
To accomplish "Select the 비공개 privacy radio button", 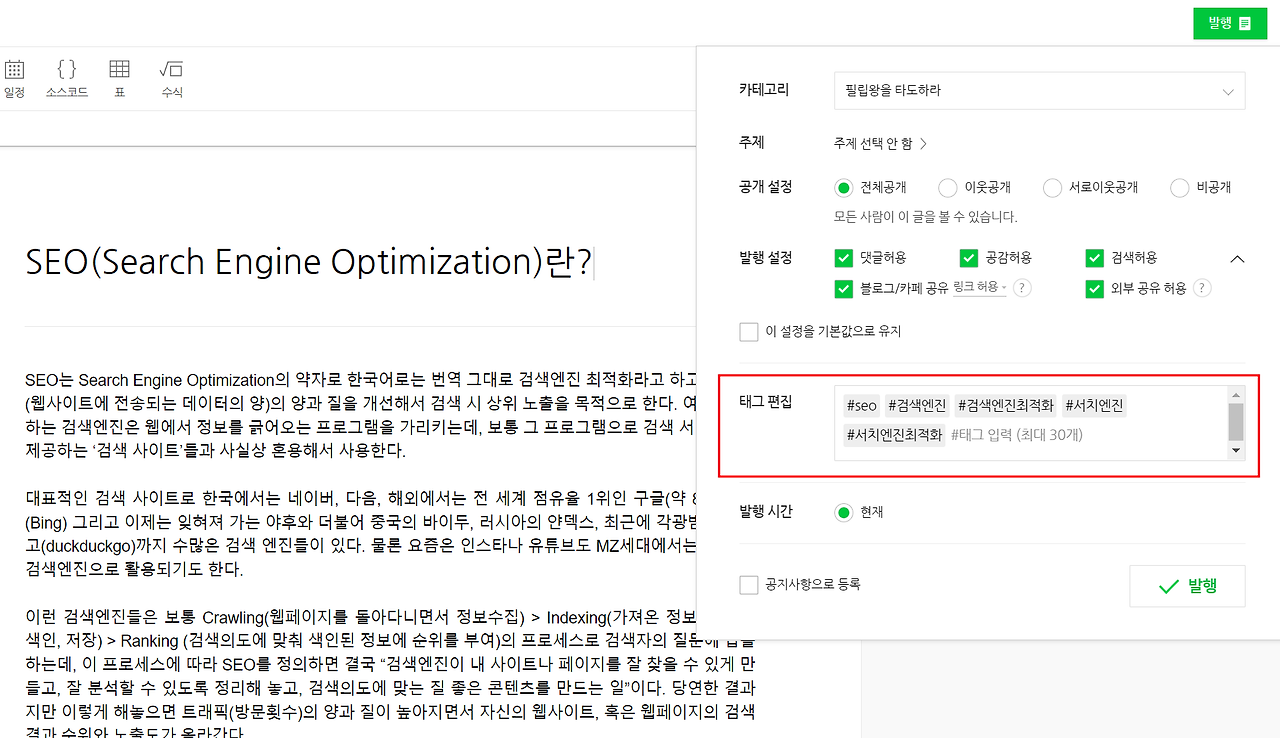I will tap(1179, 187).
